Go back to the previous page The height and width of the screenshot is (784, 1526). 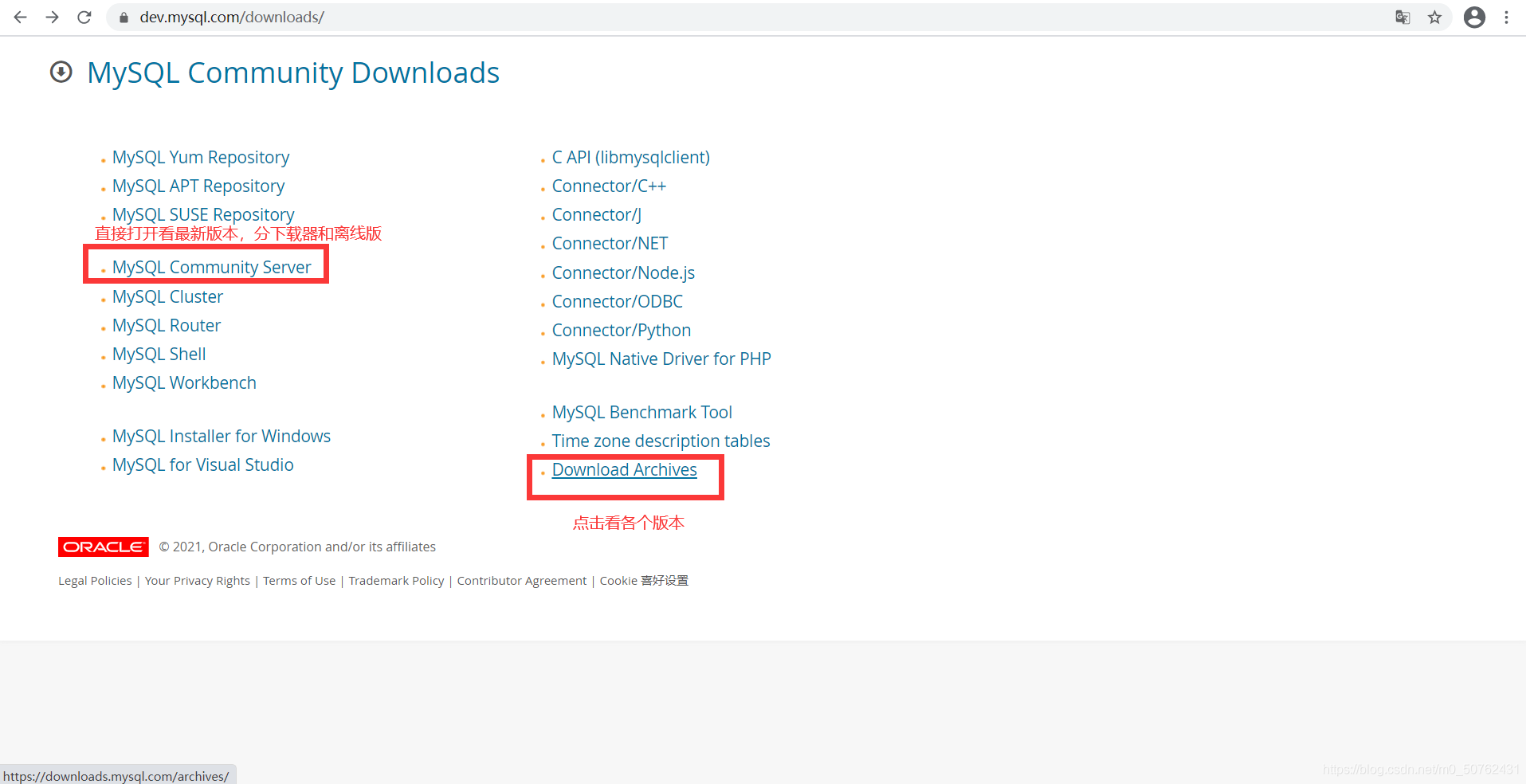point(21,17)
